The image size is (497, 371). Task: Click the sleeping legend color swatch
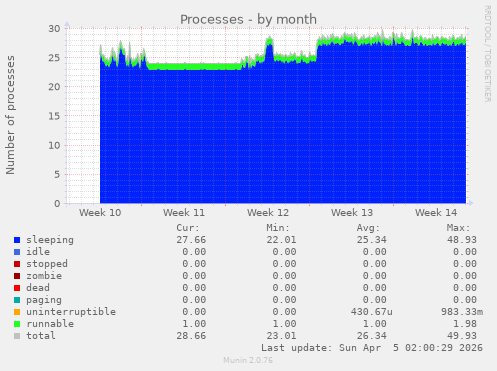point(17,240)
